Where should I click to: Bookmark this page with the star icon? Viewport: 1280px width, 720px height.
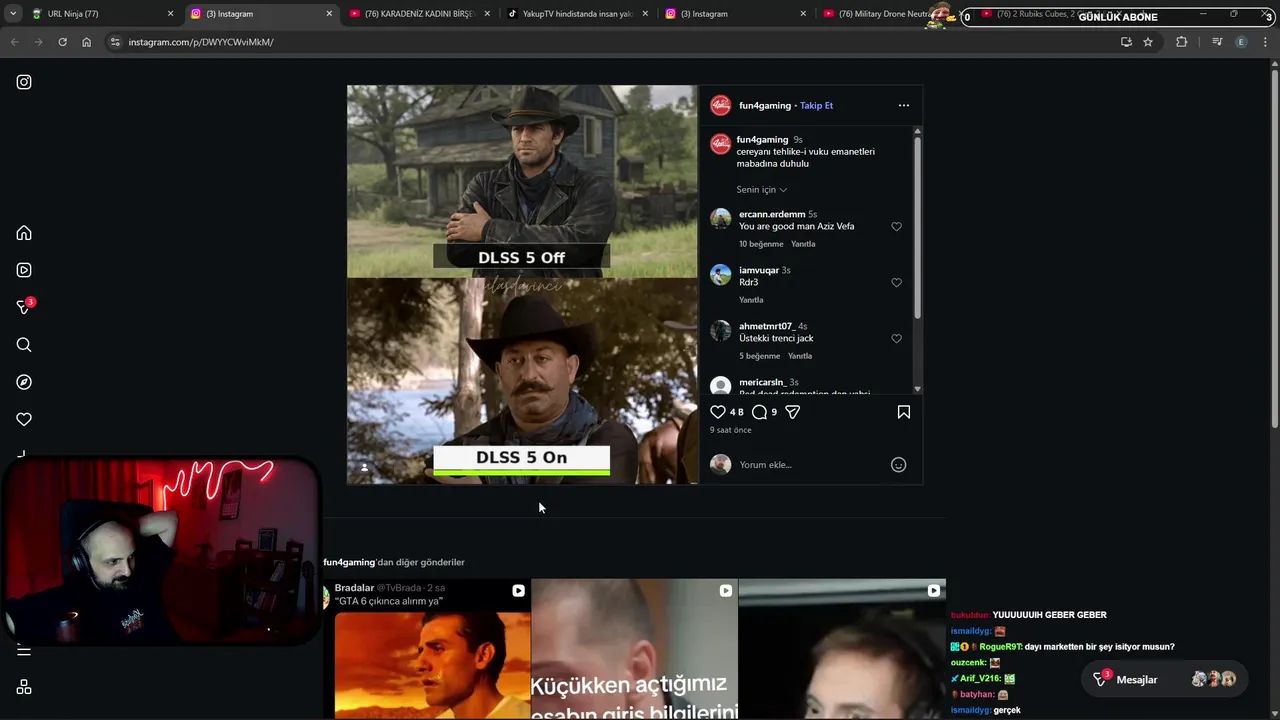pos(1148,42)
